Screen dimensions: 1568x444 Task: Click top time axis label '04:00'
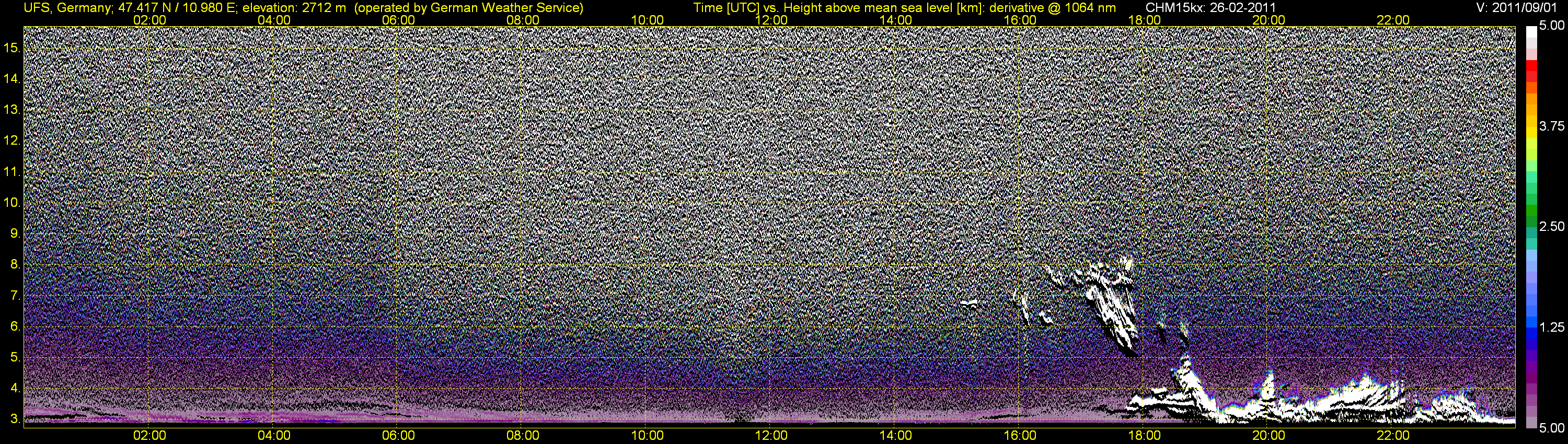(274, 20)
